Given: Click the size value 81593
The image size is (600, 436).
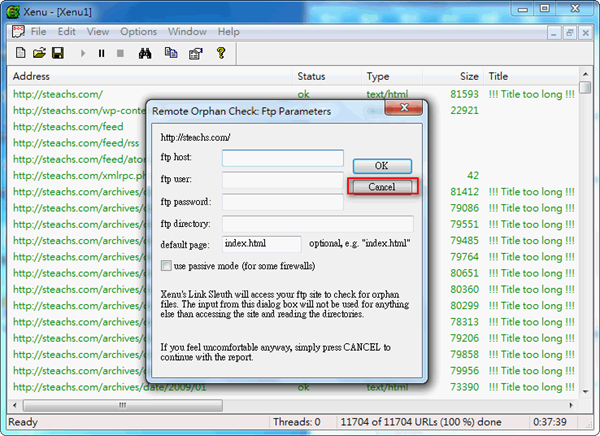Looking at the screenshot, I should [464, 94].
